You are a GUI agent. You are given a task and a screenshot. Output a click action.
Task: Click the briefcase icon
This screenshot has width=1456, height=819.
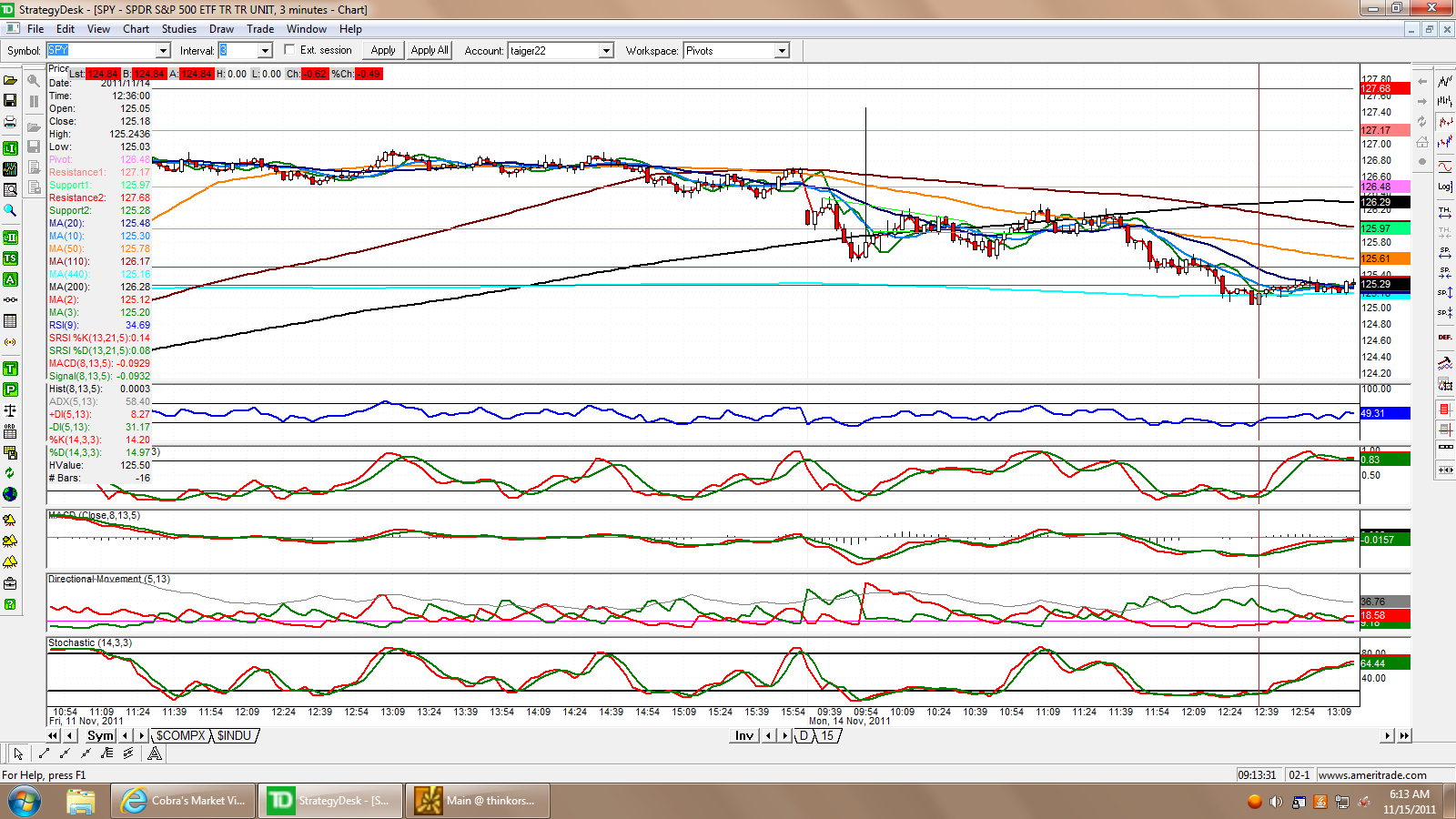tap(10, 583)
